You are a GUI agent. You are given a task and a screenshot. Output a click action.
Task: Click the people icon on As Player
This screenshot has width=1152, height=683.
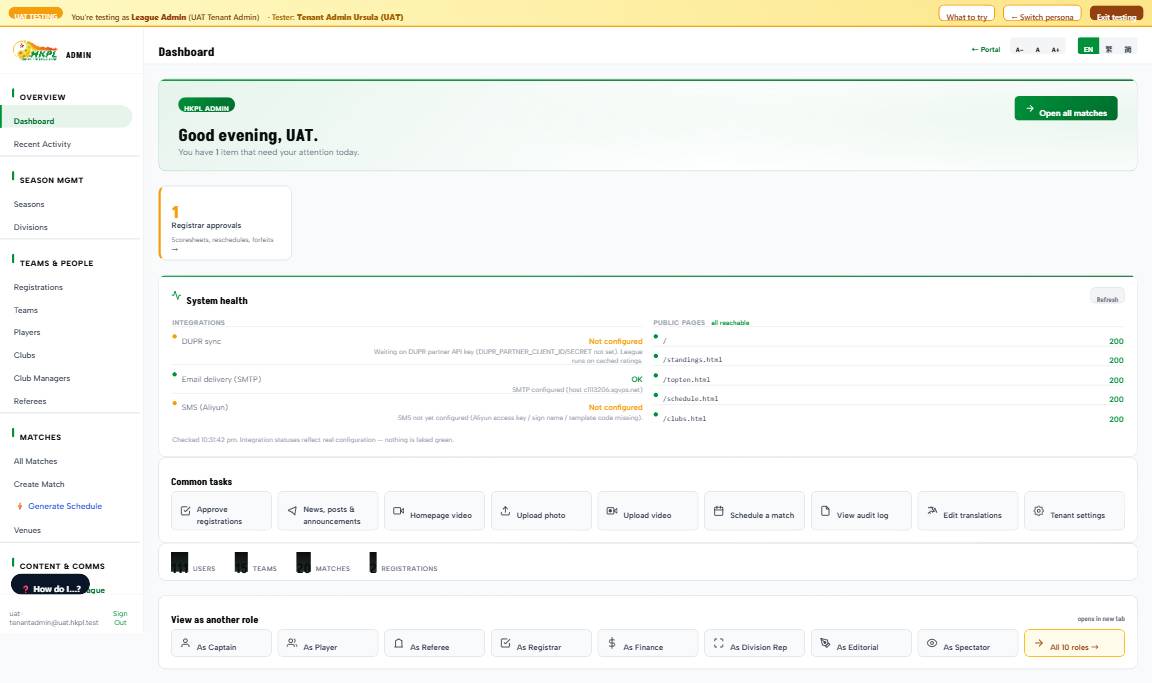coord(292,643)
